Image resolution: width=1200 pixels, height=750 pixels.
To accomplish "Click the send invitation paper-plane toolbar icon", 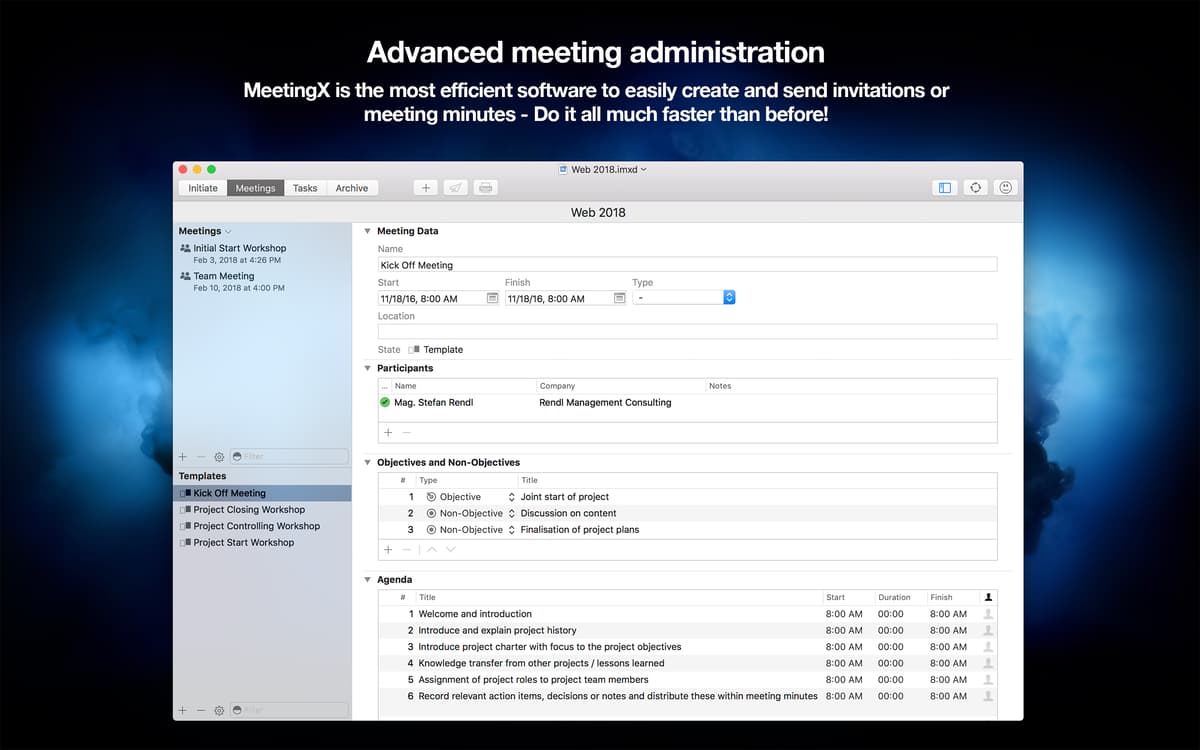I will point(455,188).
